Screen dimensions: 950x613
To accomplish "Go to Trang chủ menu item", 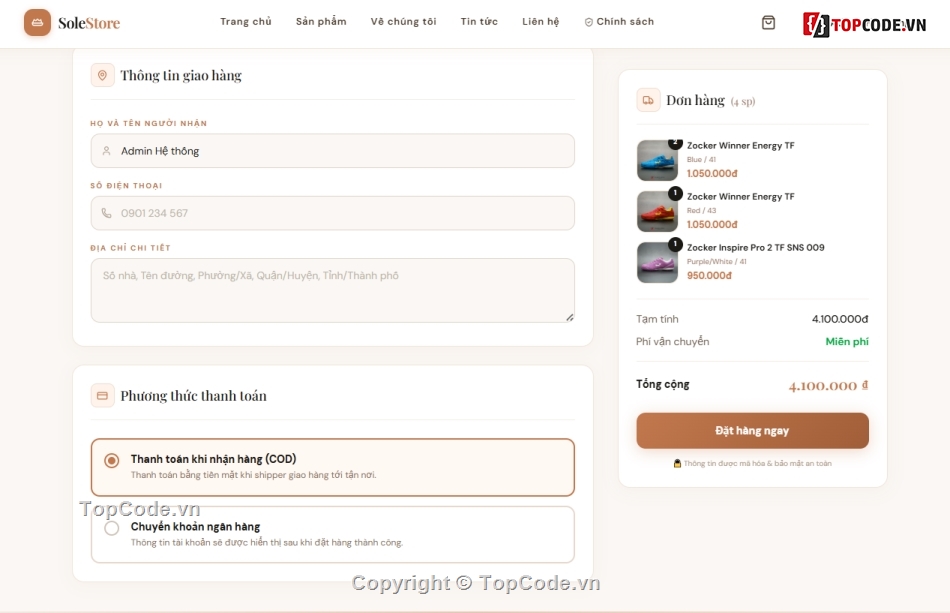I will [246, 22].
